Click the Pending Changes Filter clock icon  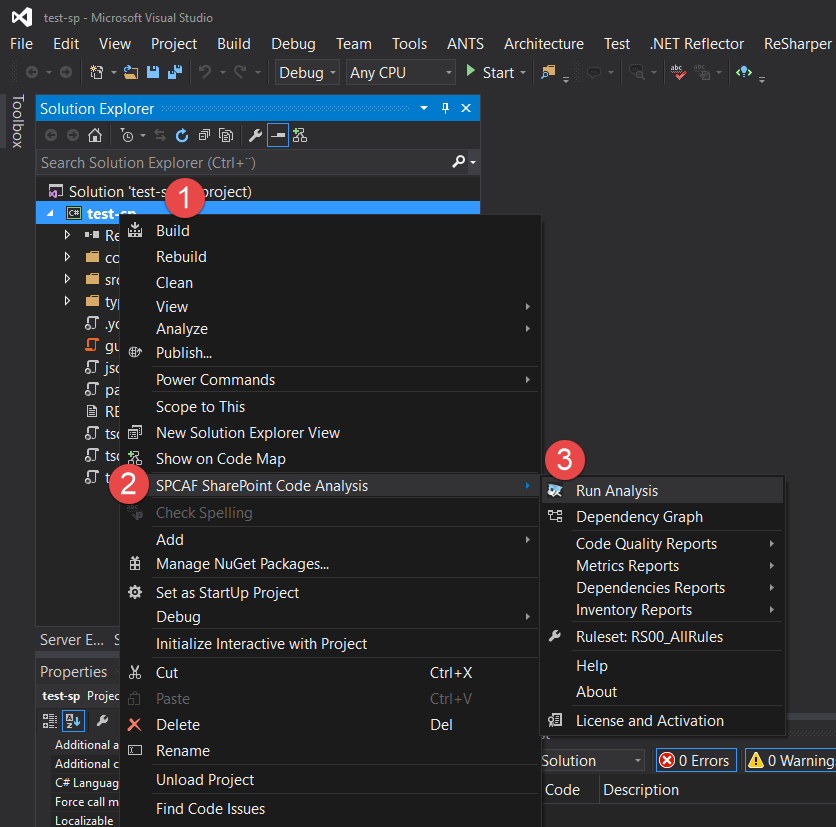(x=127, y=135)
